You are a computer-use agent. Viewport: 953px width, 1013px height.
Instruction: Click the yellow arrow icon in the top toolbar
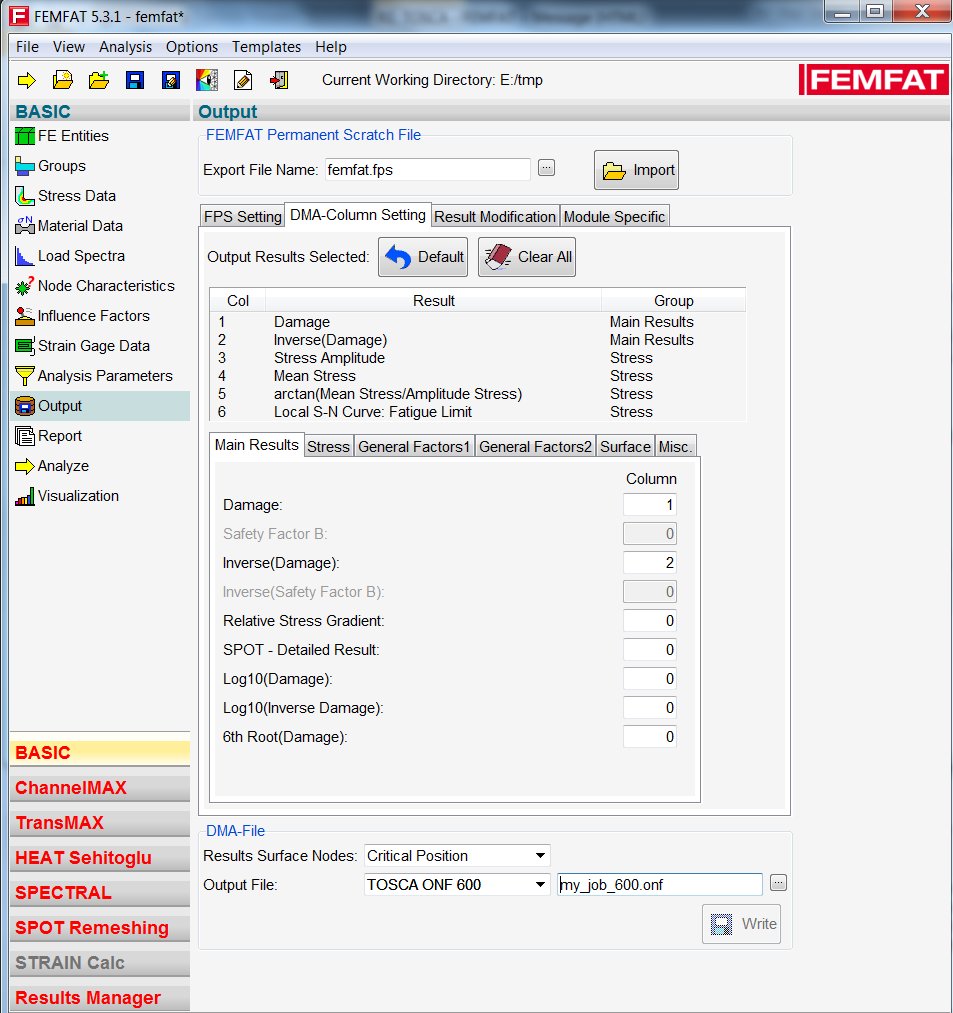26,80
